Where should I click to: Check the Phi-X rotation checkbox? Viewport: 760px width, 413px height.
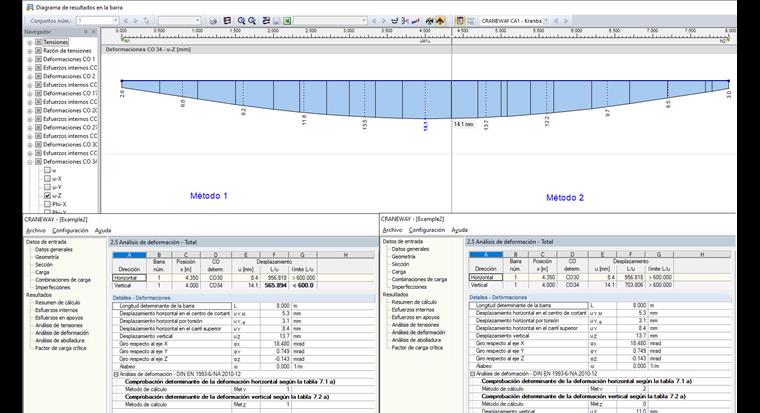47,204
